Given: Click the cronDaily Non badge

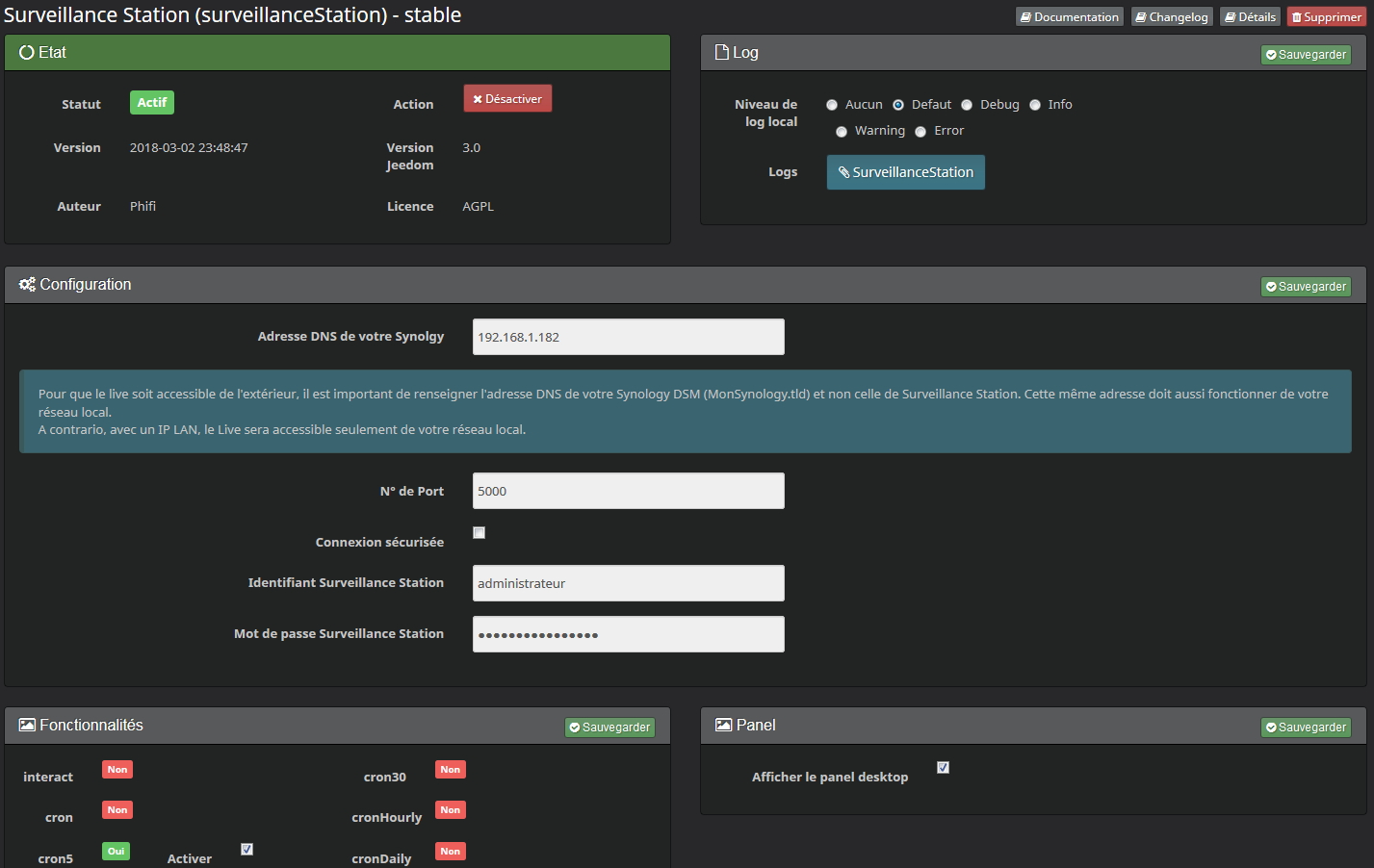Looking at the screenshot, I should click(x=451, y=852).
